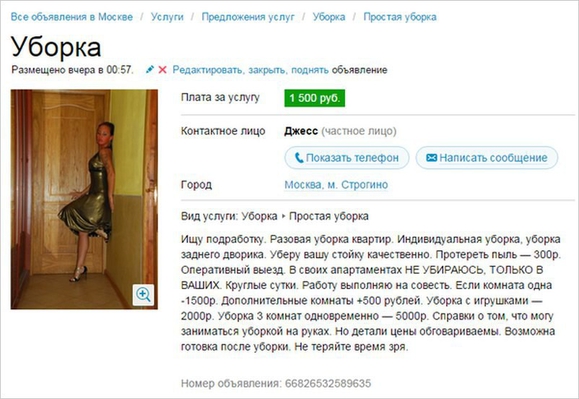Click the envelope icon in Написать сообщение
579x399 pixels.
(431, 158)
